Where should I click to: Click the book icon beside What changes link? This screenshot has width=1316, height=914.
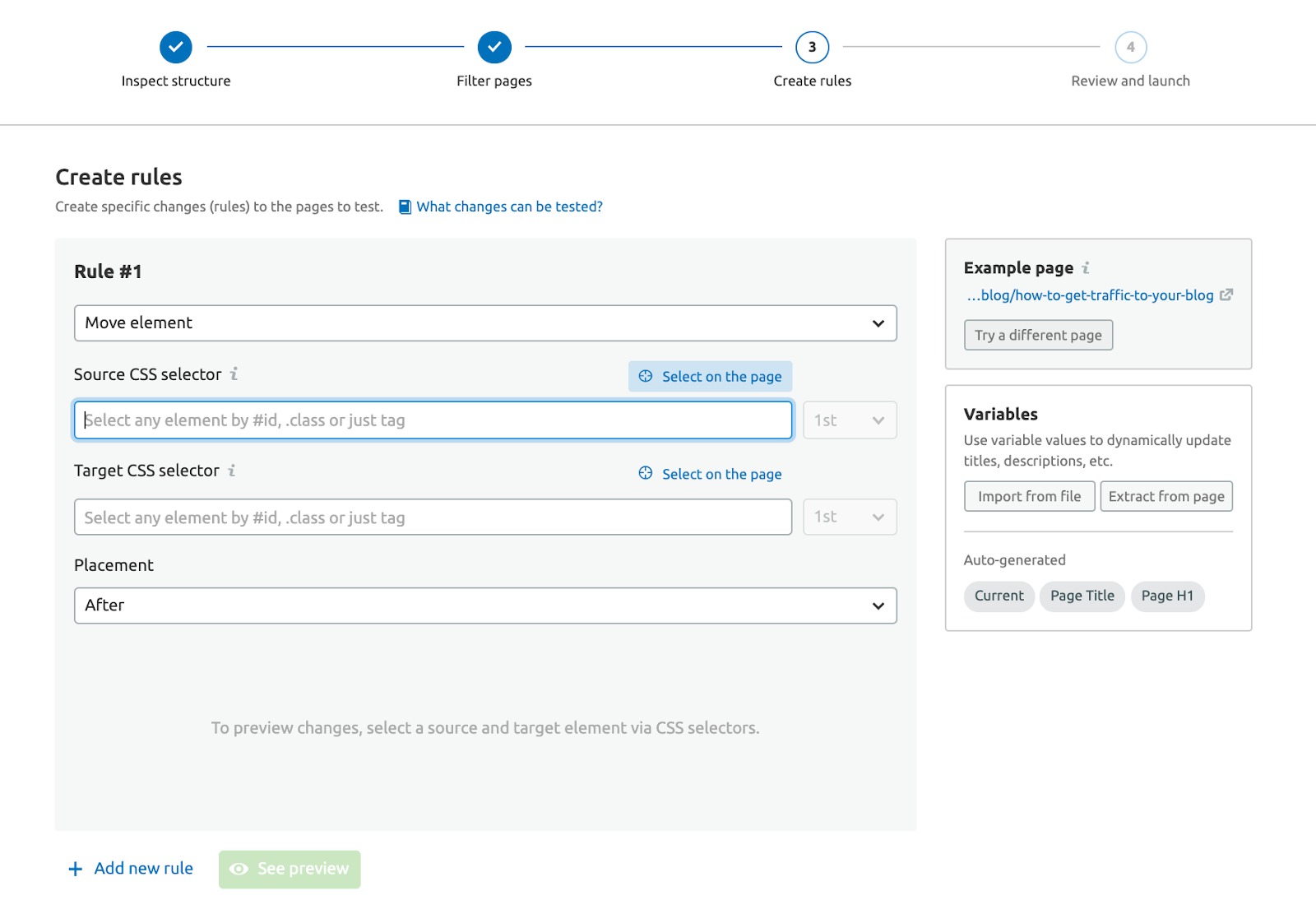[405, 206]
